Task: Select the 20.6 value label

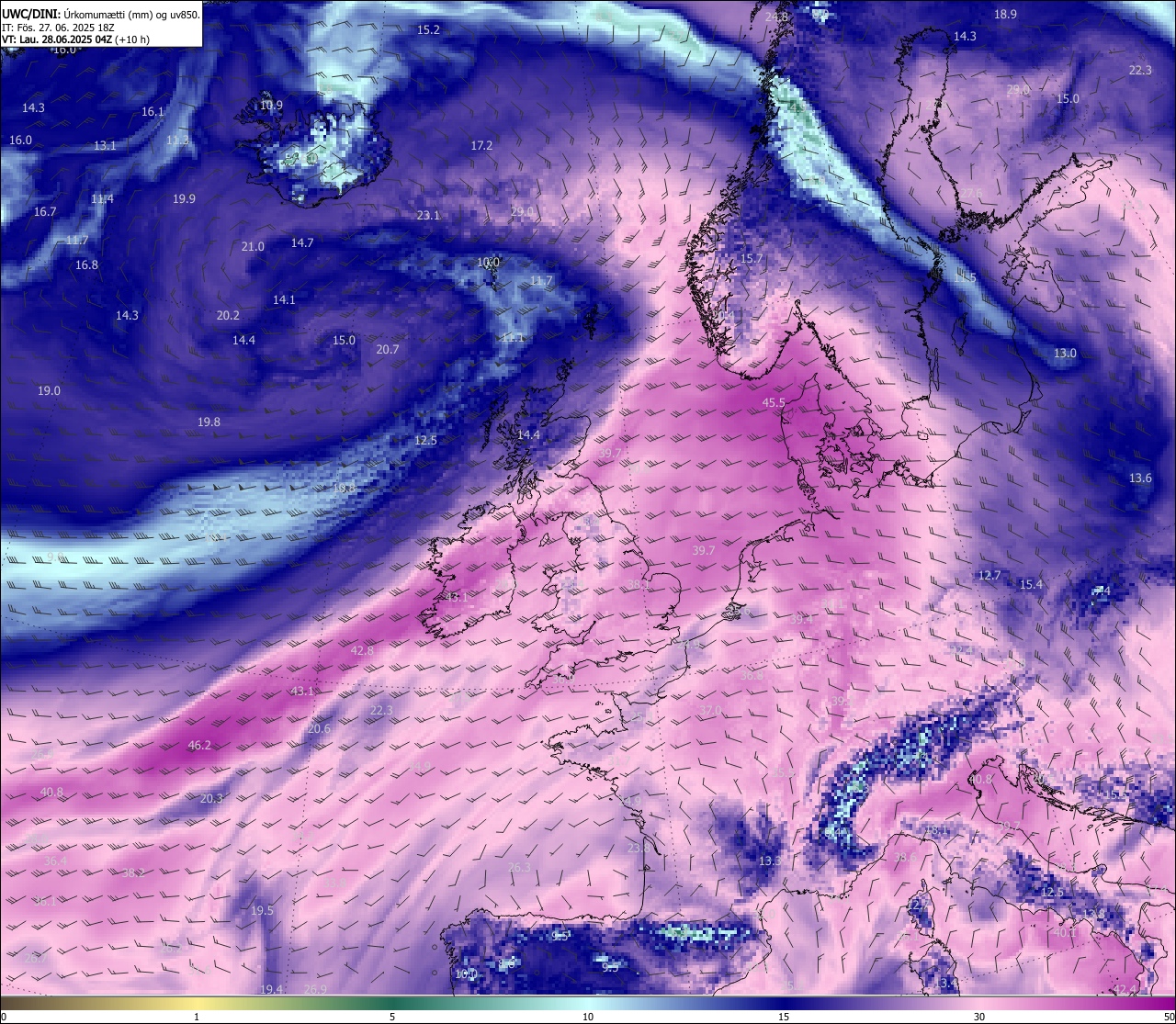Action: click(319, 728)
